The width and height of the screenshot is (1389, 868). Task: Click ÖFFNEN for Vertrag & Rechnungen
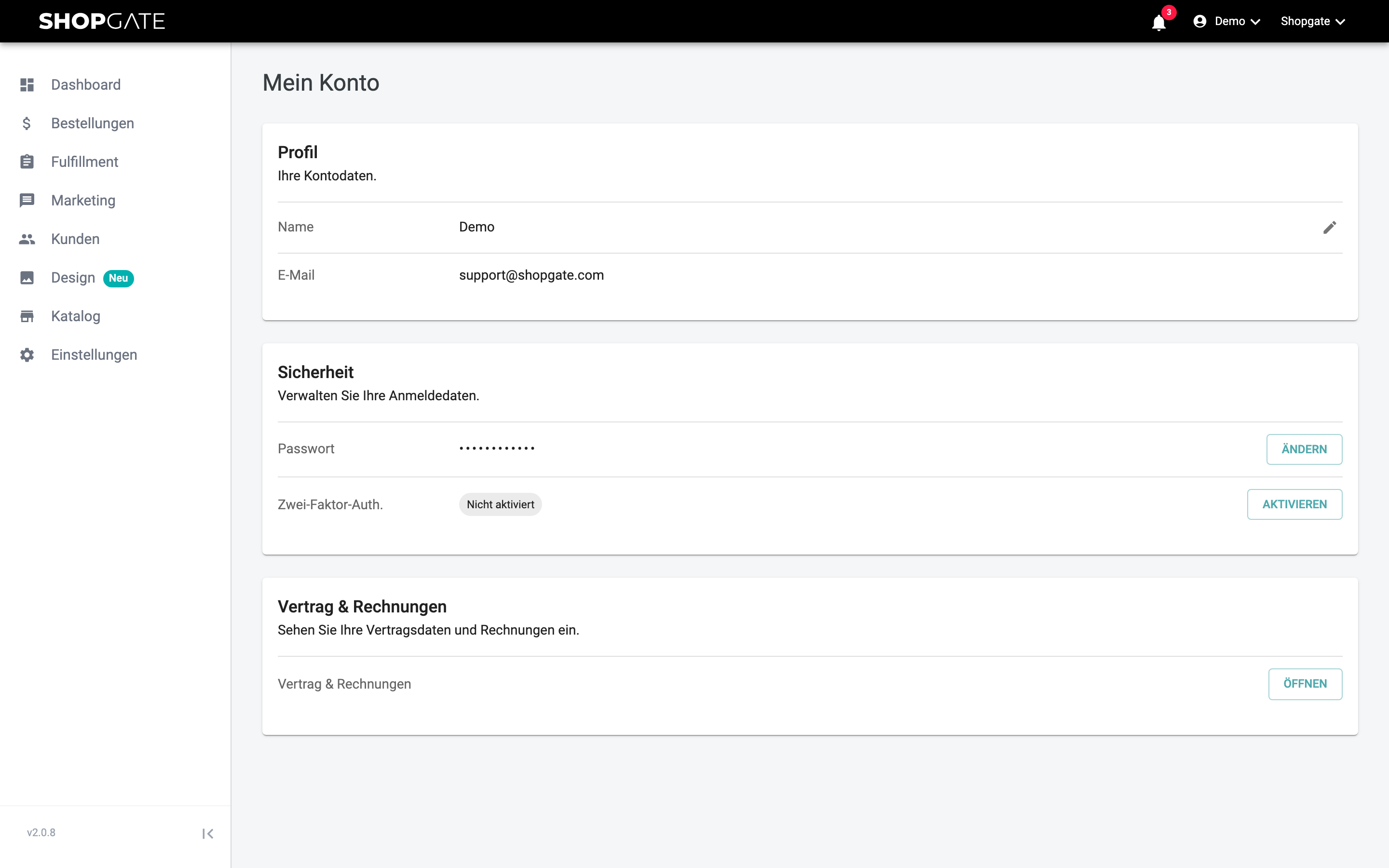tap(1305, 684)
